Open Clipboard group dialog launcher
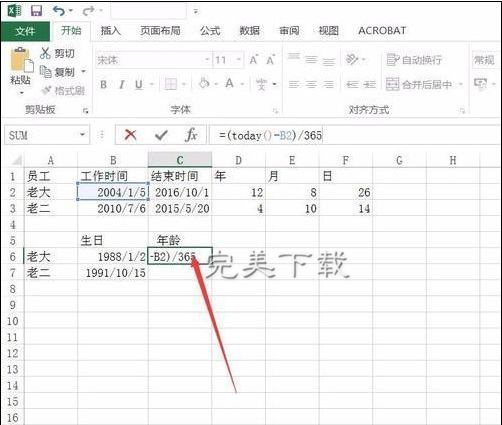 click(86, 111)
